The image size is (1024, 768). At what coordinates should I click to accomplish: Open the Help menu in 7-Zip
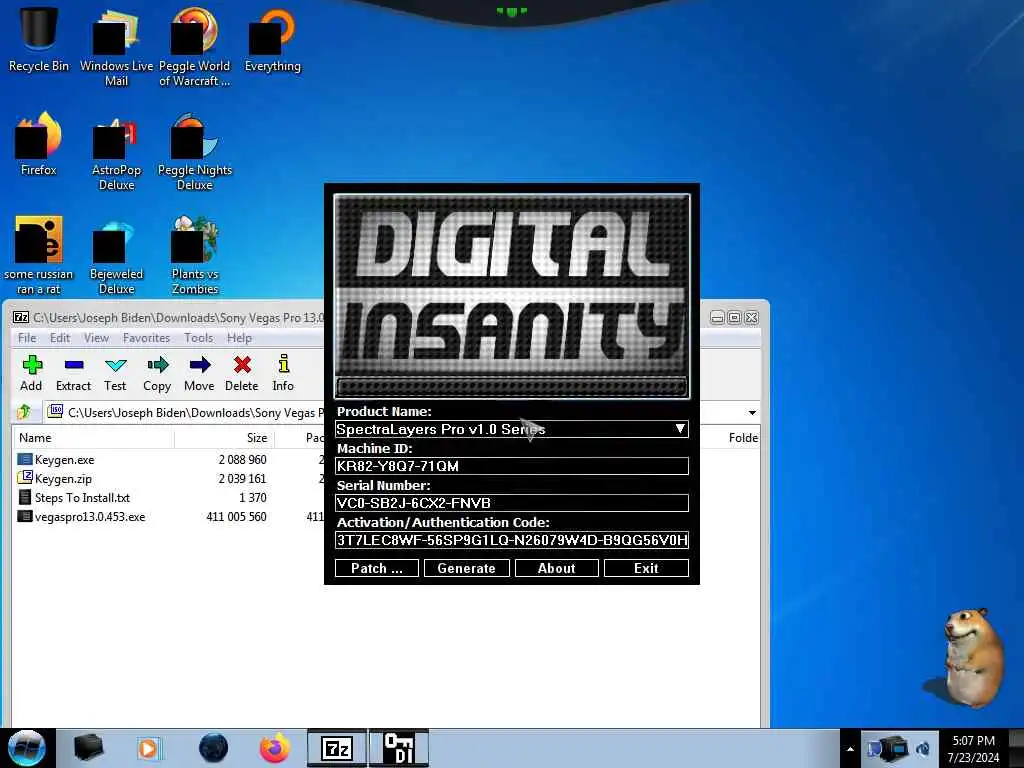(239, 338)
